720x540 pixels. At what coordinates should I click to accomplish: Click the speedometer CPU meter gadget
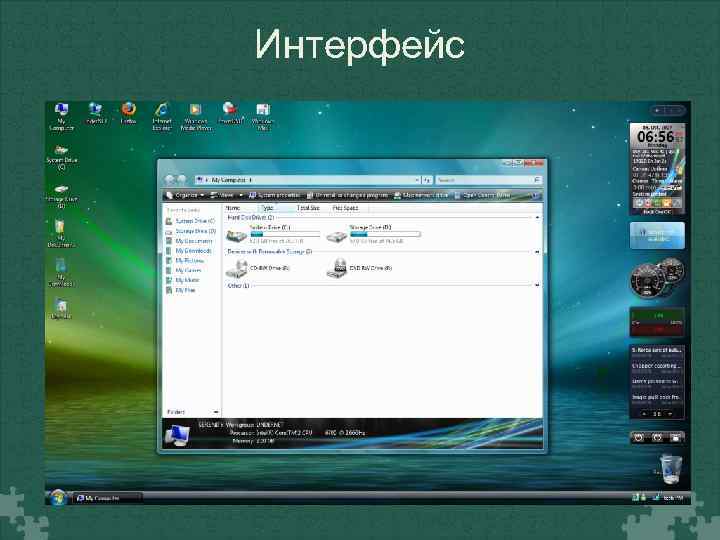pyautogui.click(x=657, y=277)
